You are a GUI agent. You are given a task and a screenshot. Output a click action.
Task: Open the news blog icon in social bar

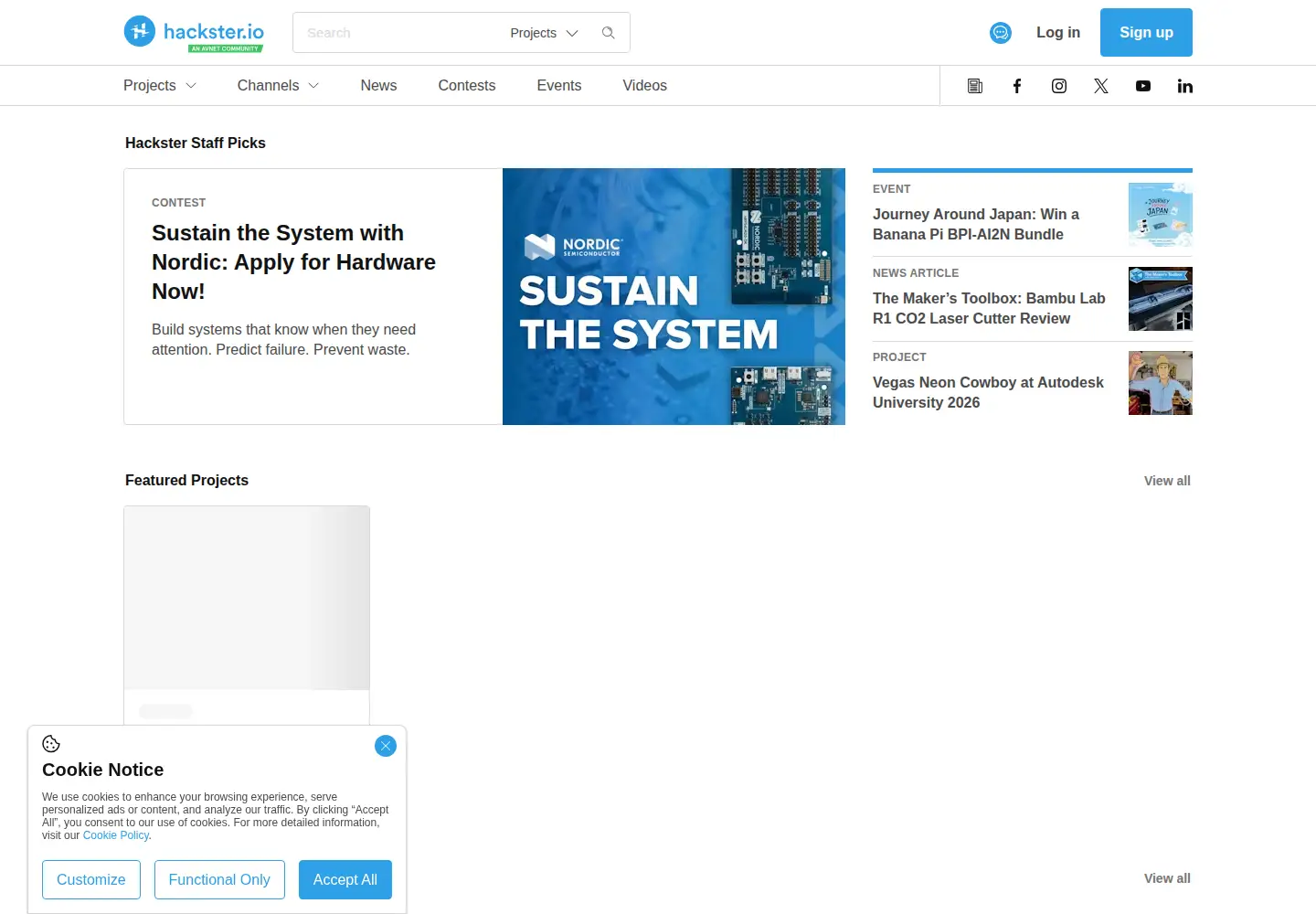click(975, 86)
